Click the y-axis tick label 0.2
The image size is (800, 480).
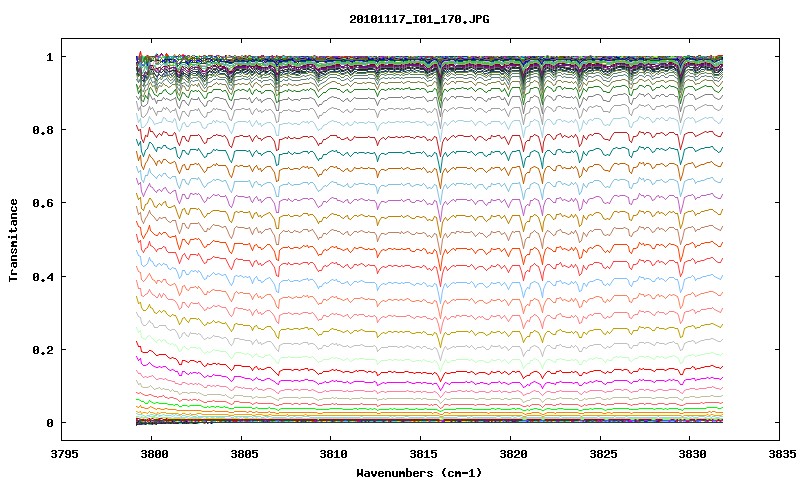pos(43,350)
